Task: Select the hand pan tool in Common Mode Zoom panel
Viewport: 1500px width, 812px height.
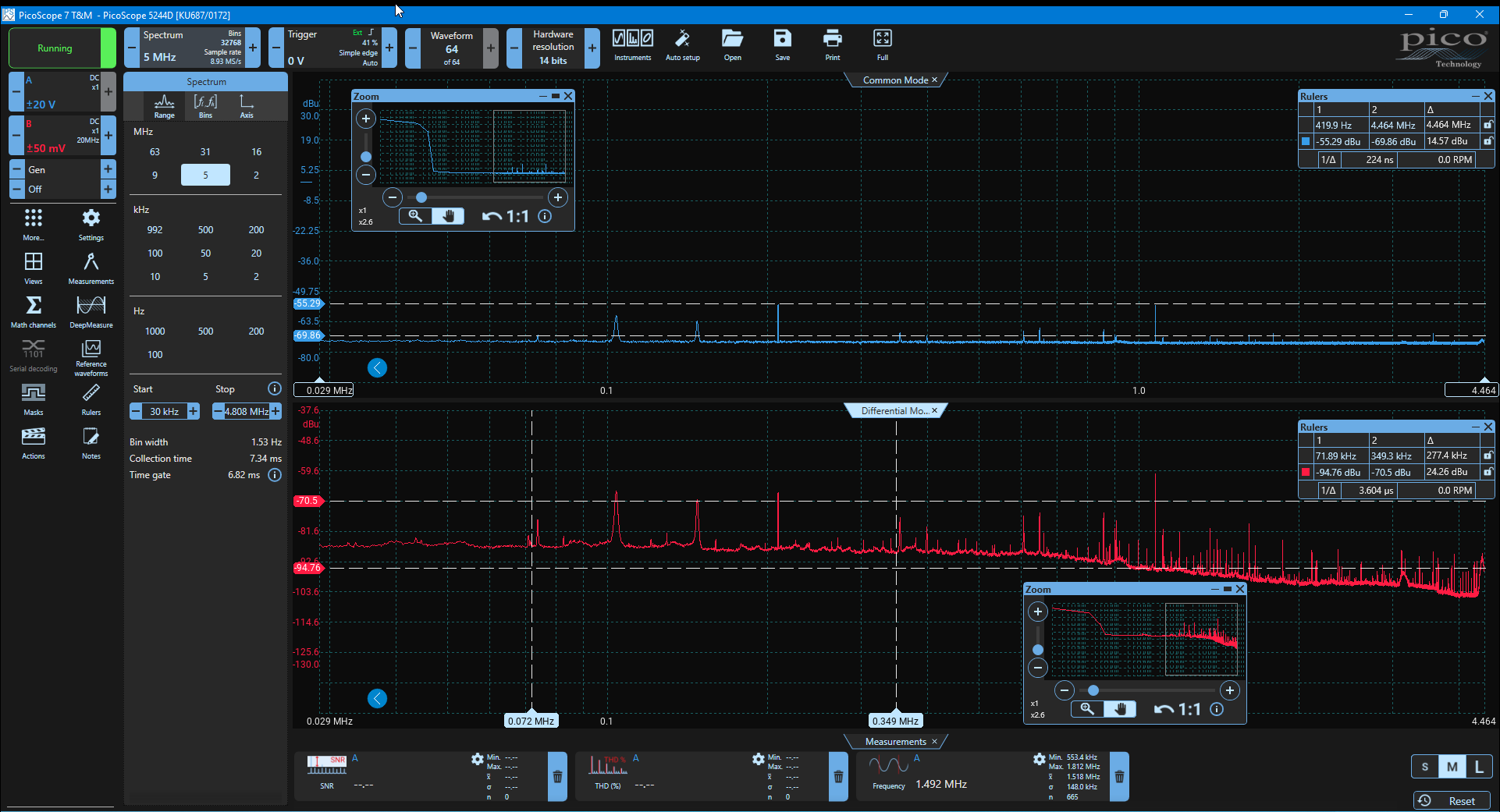Action: [x=448, y=216]
